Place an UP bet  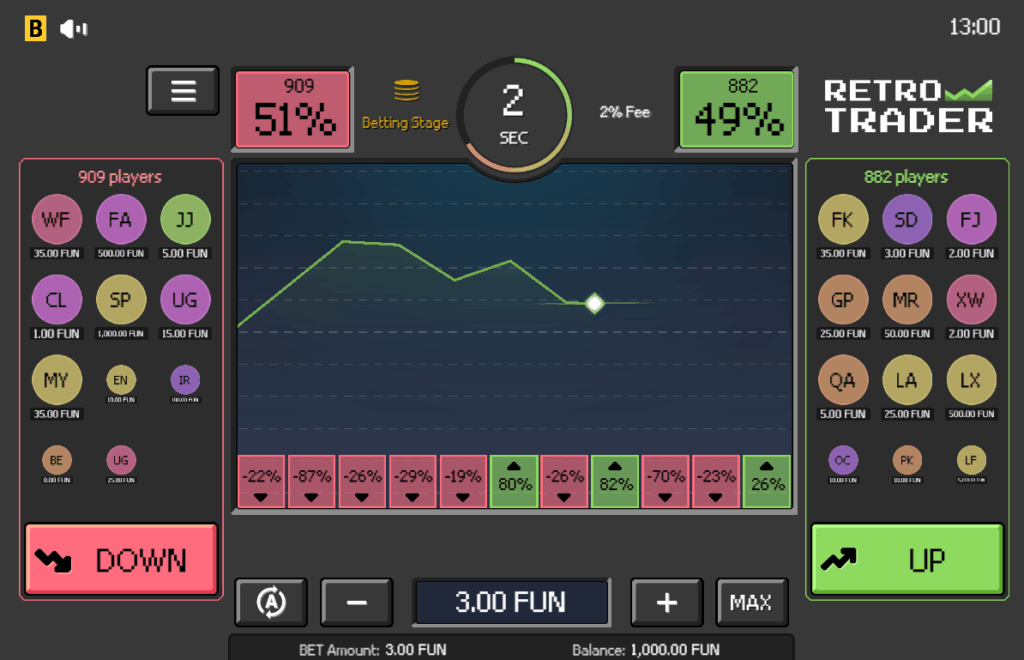pyautogui.click(x=907, y=559)
